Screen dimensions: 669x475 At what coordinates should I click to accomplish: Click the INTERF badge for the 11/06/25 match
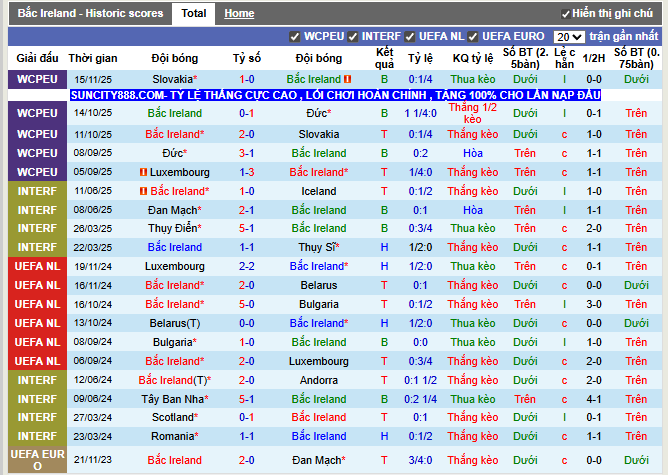click(37, 191)
